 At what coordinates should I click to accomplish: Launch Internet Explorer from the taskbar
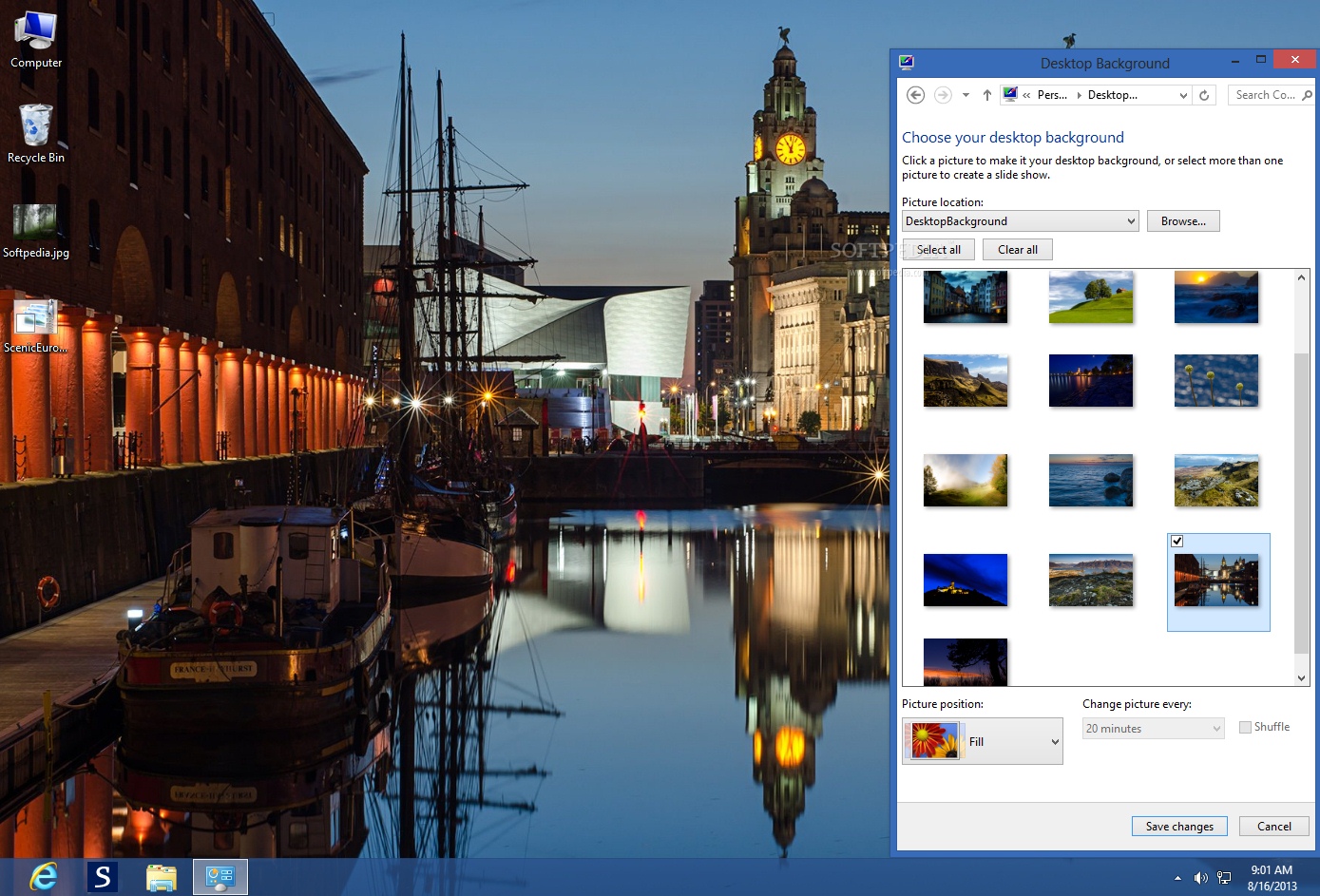[x=44, y=877]
